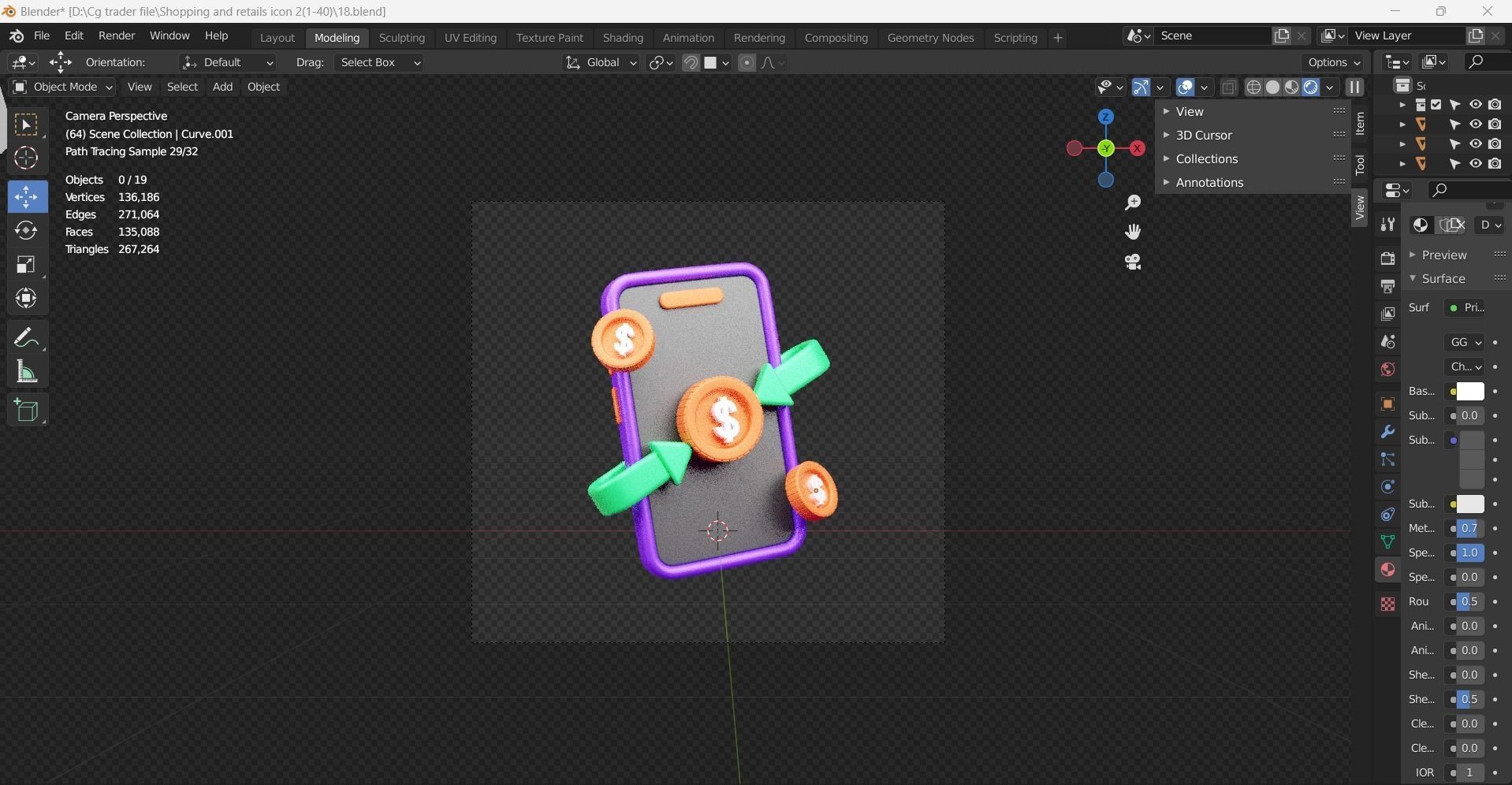Open the Output properties tab icon
This screenshot has width=1512, height=785.
click(1387, 286)
